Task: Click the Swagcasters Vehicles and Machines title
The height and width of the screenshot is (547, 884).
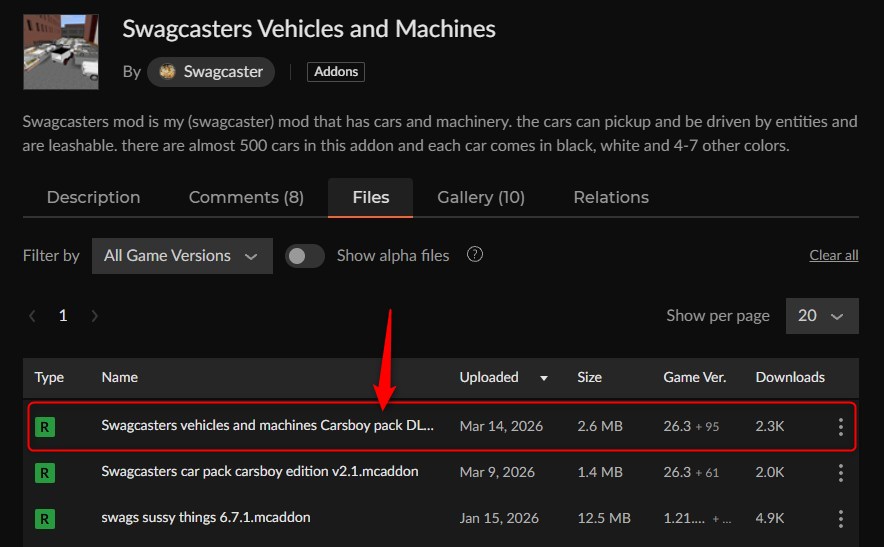Action: point(309,29)
